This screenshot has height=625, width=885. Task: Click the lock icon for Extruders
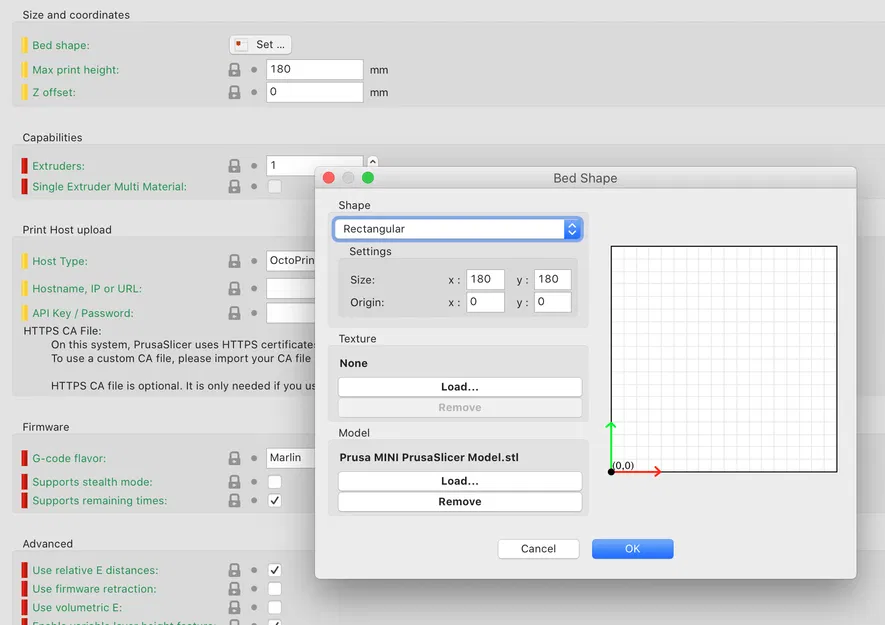point(234,165)
